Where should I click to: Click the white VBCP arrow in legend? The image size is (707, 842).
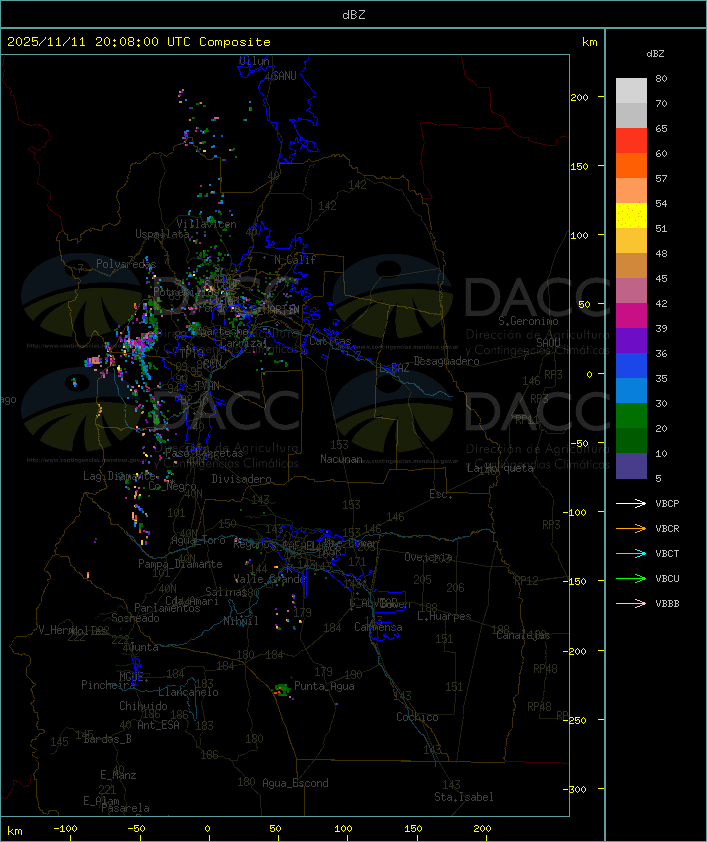(631, 503)
